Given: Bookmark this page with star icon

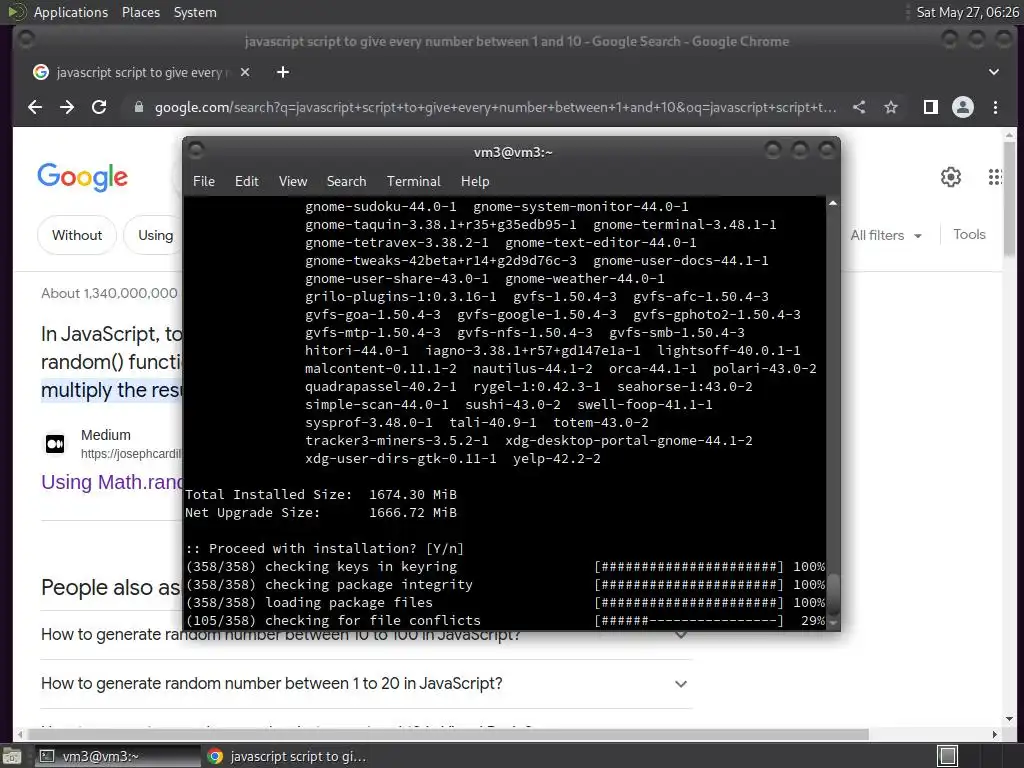Looking at the screenshot, I should coord(891,107).
